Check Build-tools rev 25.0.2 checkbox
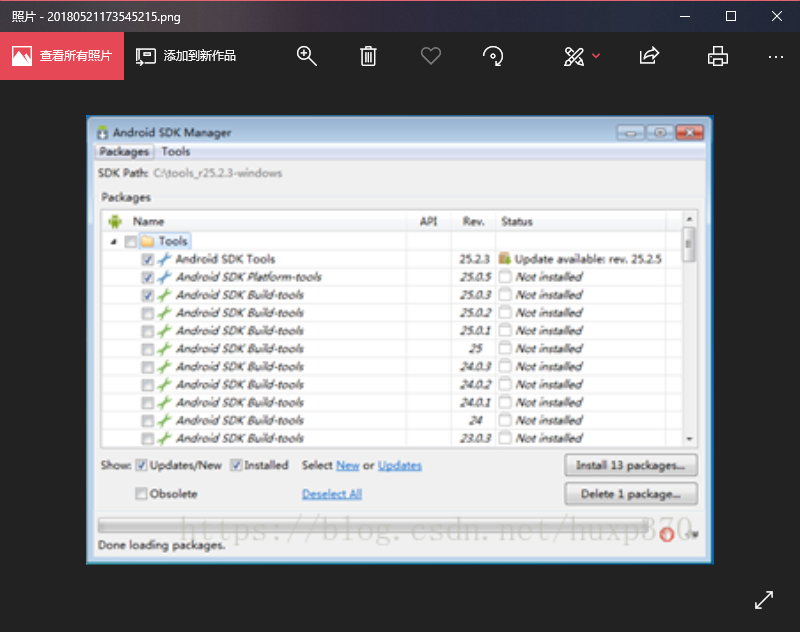 click(x=147, y=313)
